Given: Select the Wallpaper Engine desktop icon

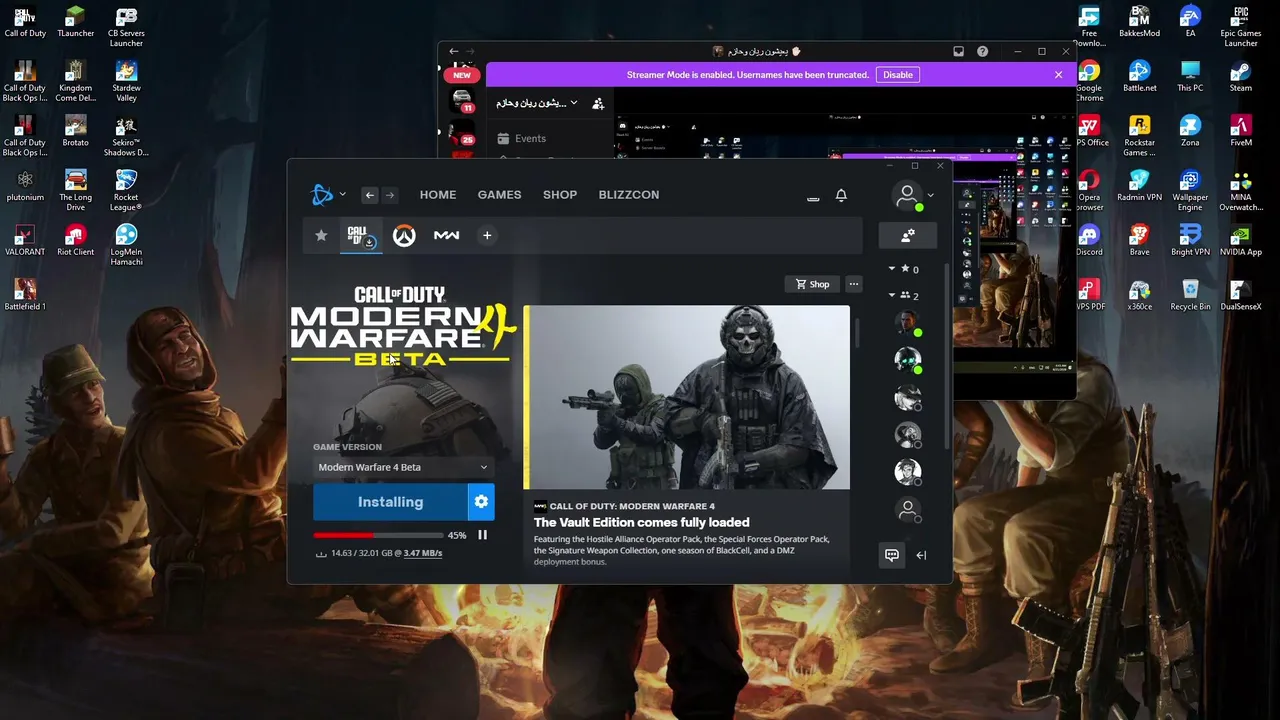Looking at the screenshot, I should (x=1190, y=191).
